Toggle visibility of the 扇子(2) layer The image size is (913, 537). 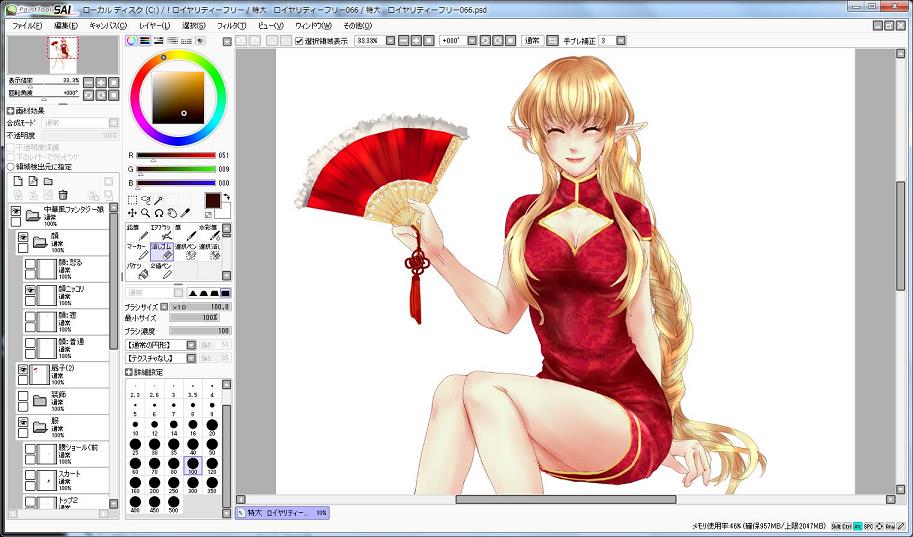coord(23,369)
